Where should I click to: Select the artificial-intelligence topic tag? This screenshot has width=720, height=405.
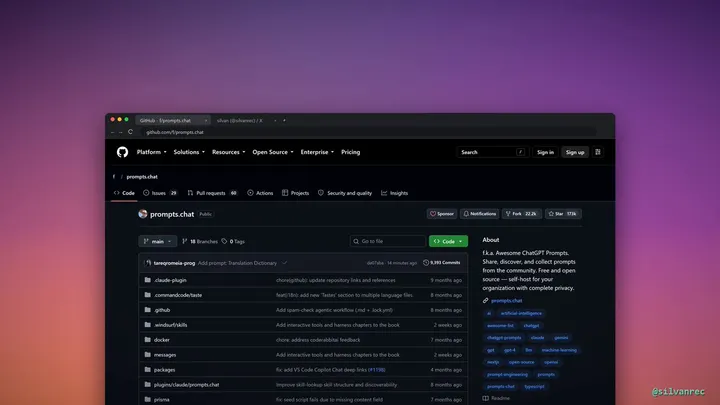click(521, 313)
